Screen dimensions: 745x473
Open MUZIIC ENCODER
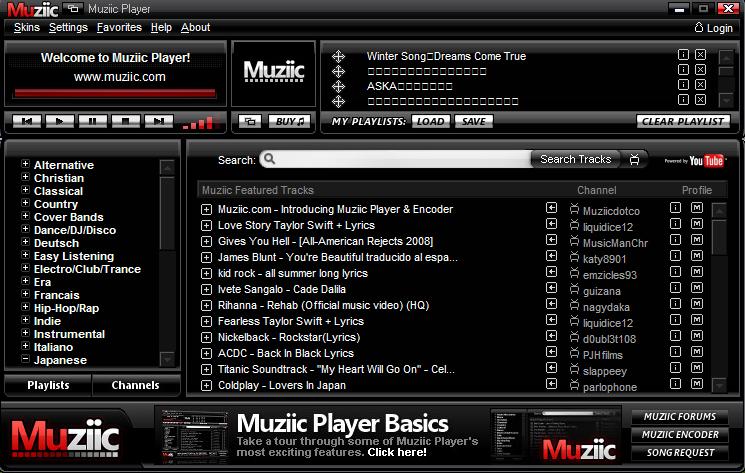[x=679, y=435]
